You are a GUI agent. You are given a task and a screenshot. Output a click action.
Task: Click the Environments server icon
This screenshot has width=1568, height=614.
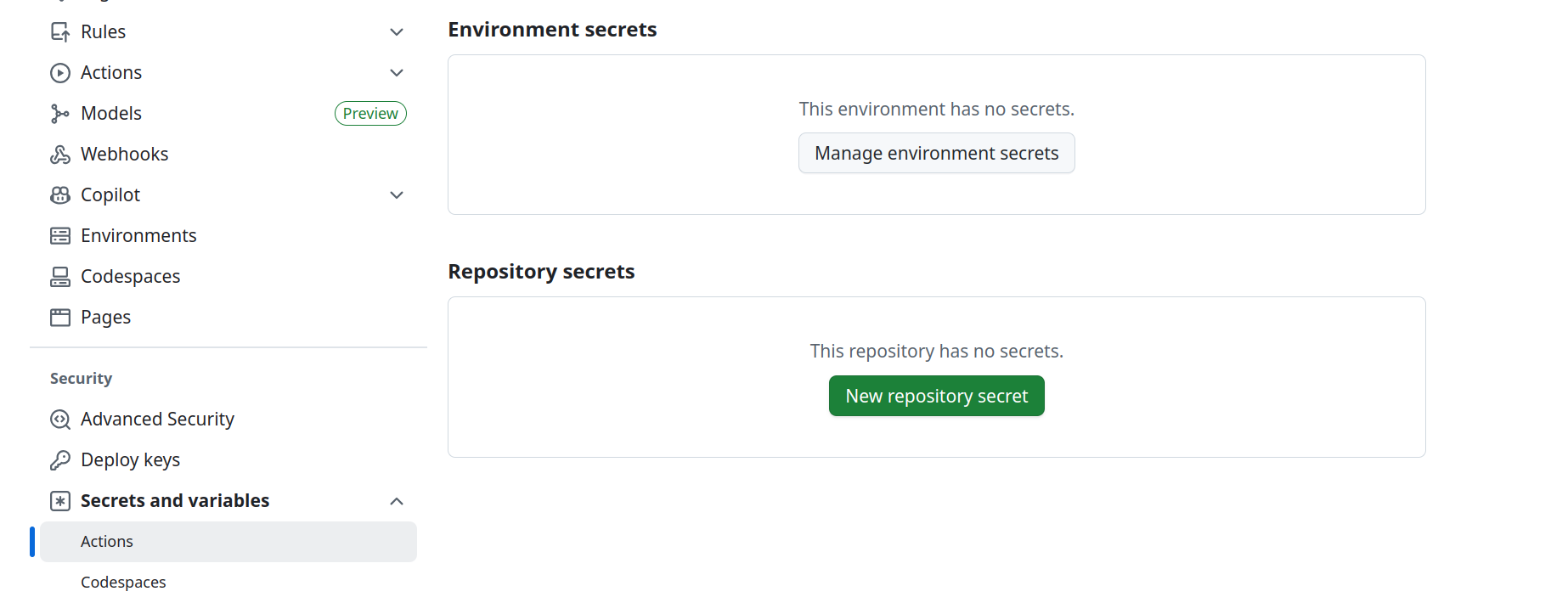click(60, 236)
